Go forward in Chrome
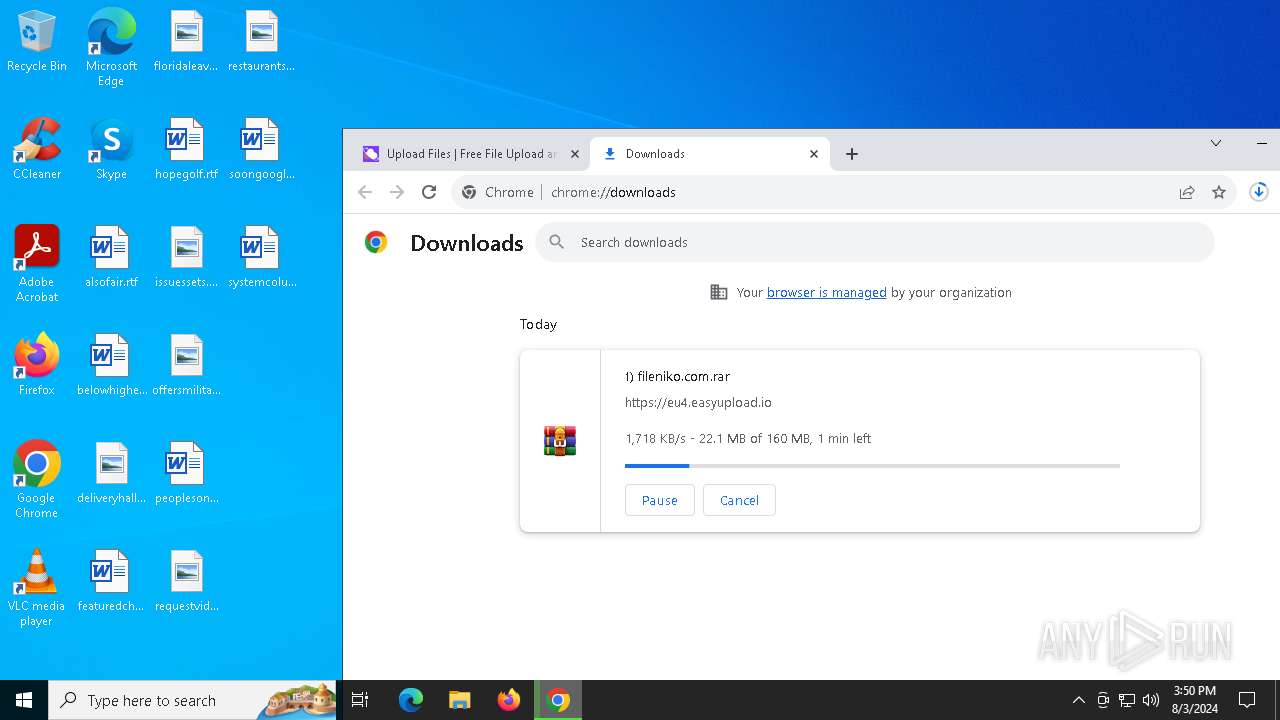This screenshot has width=1280, height=720. coord(397,192)
